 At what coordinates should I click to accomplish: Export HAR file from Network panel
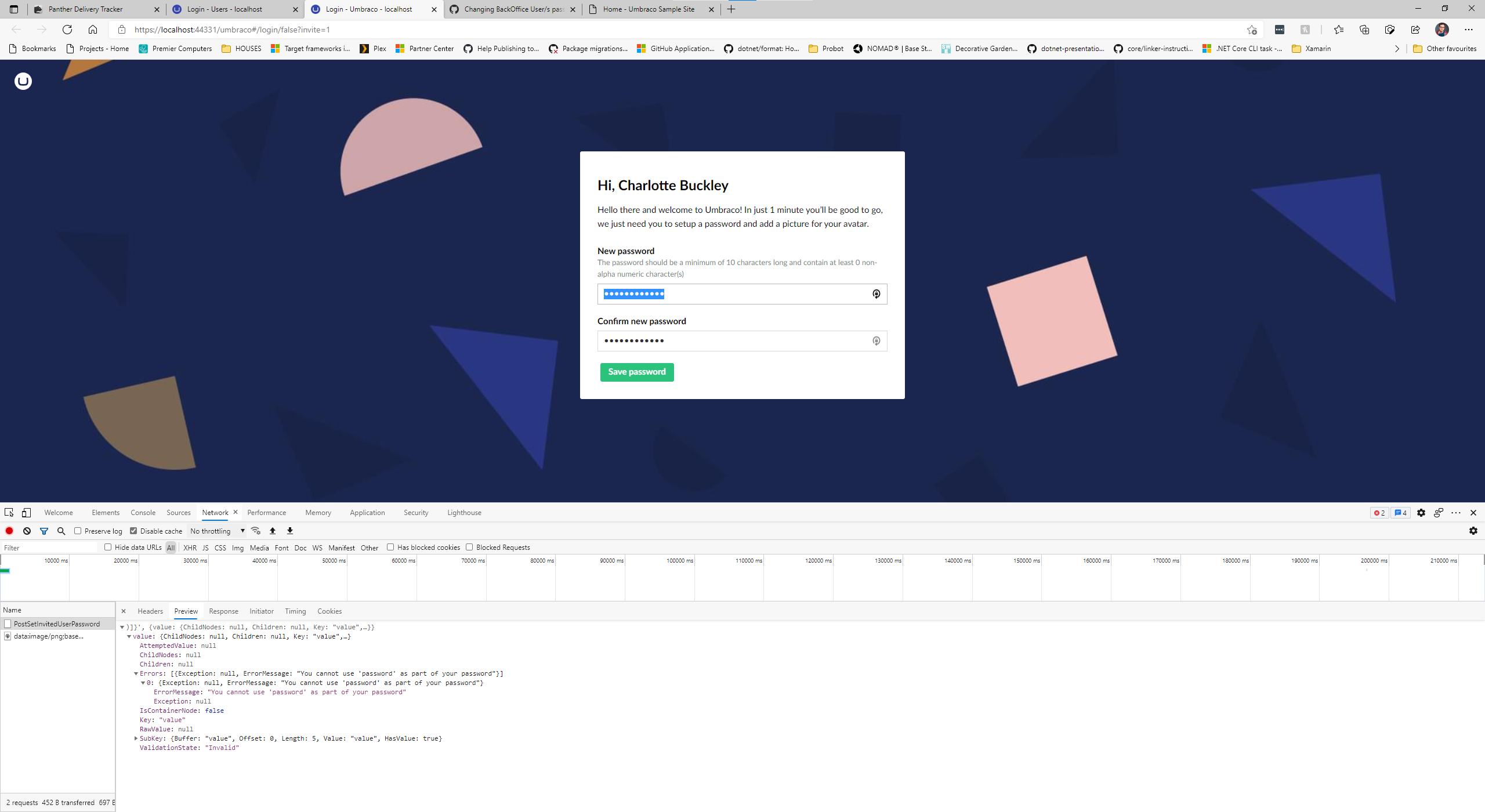289,531
